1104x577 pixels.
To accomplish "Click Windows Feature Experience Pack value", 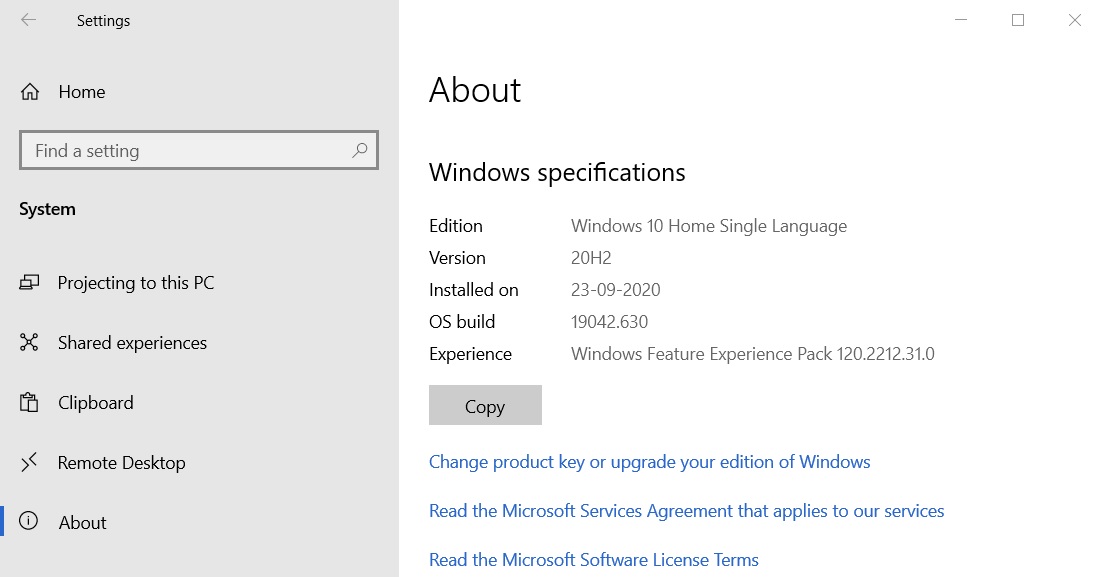I will (x=753, y=354).
